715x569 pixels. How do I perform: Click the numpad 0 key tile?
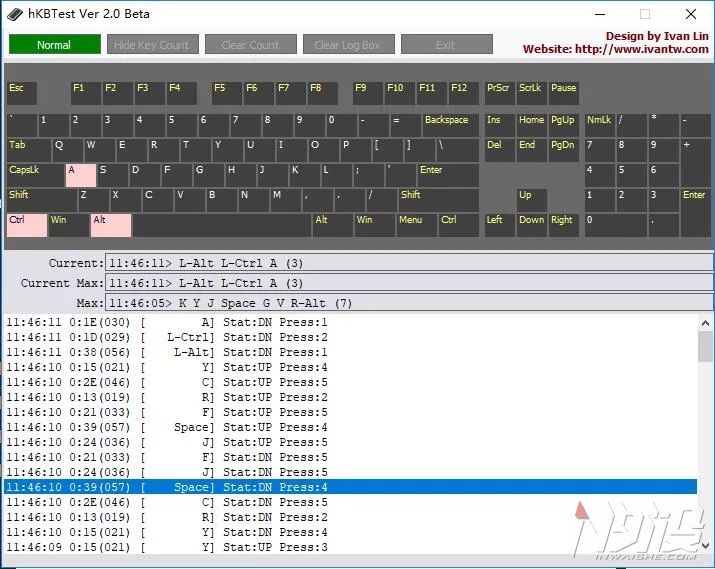coord(616,225)
